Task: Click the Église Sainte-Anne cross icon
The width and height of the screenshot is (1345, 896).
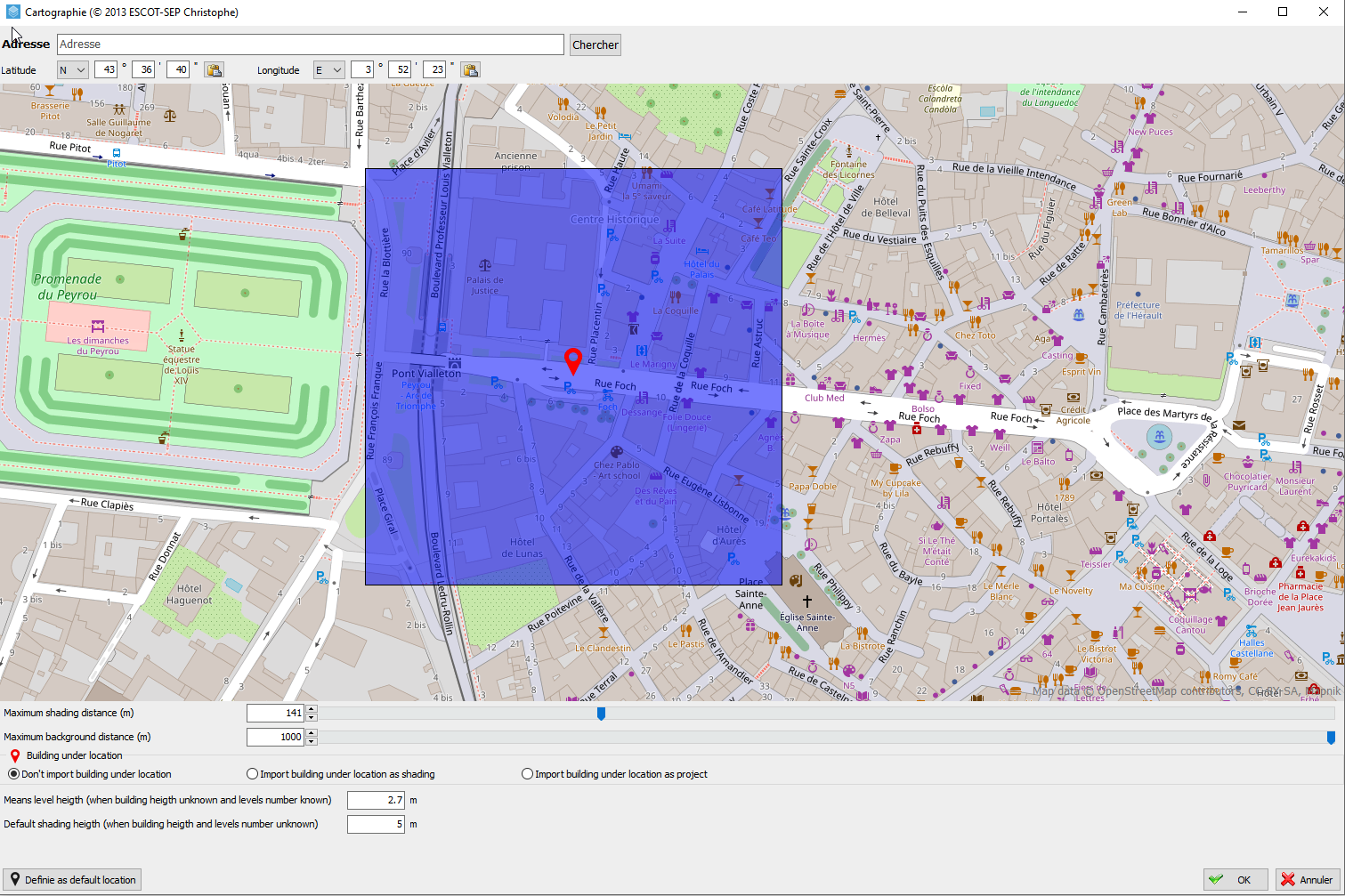Action: [x=807, y=601]
